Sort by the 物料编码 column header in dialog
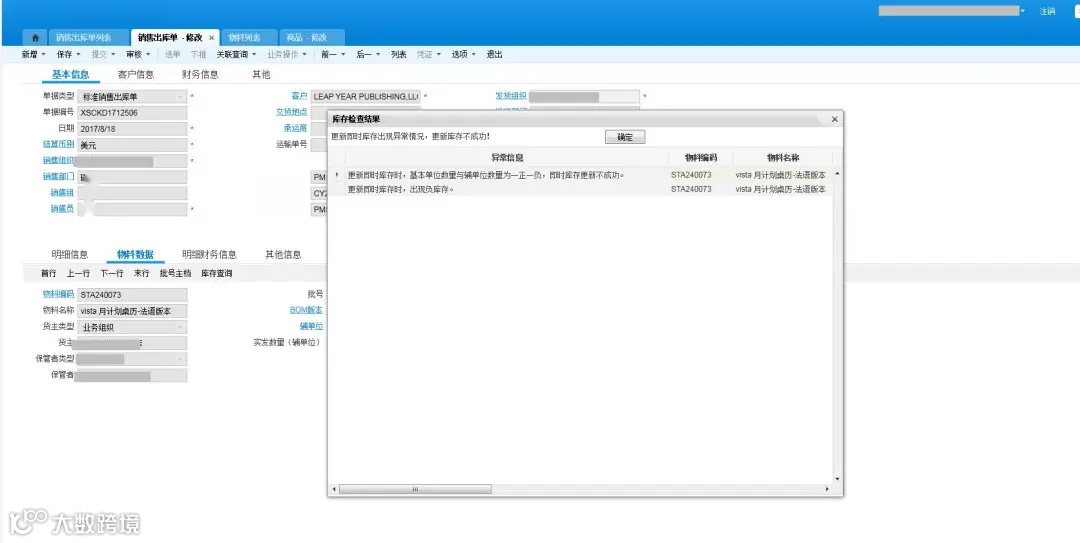The height and width of the screenshot is (543, 1080). tap(700, 158)
